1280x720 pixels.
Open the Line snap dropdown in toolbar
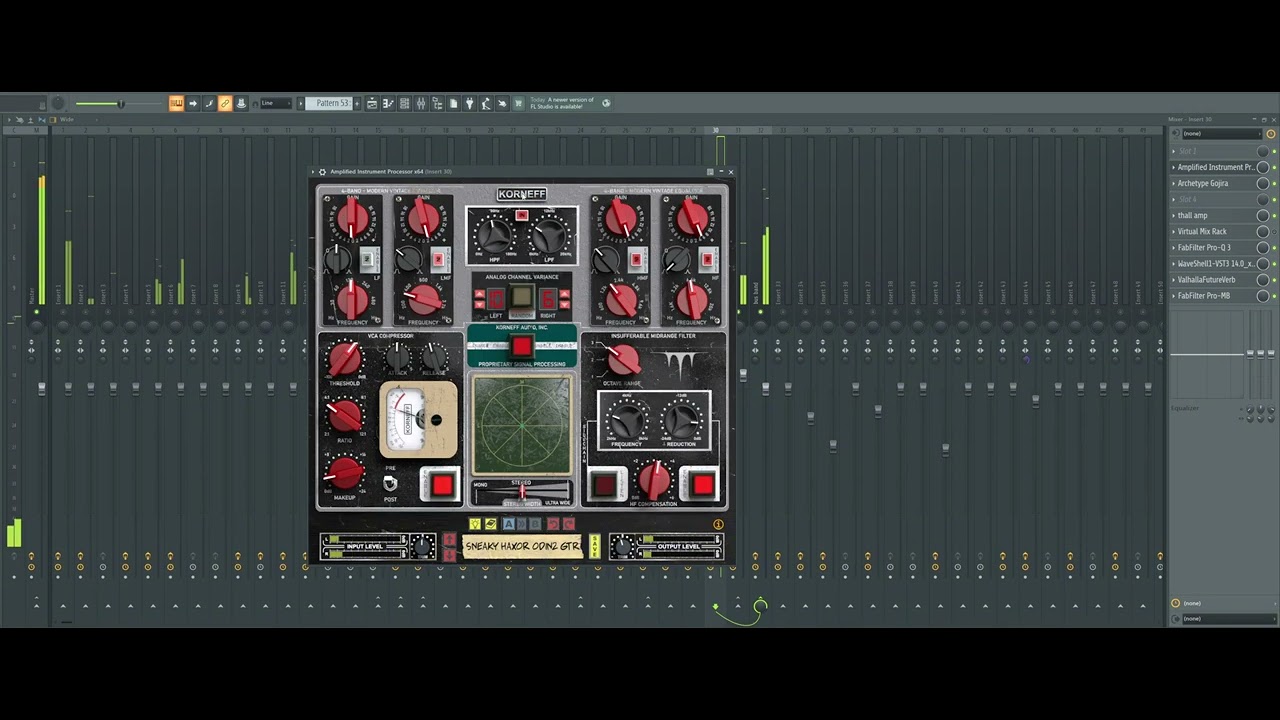(x=275, y=103)
